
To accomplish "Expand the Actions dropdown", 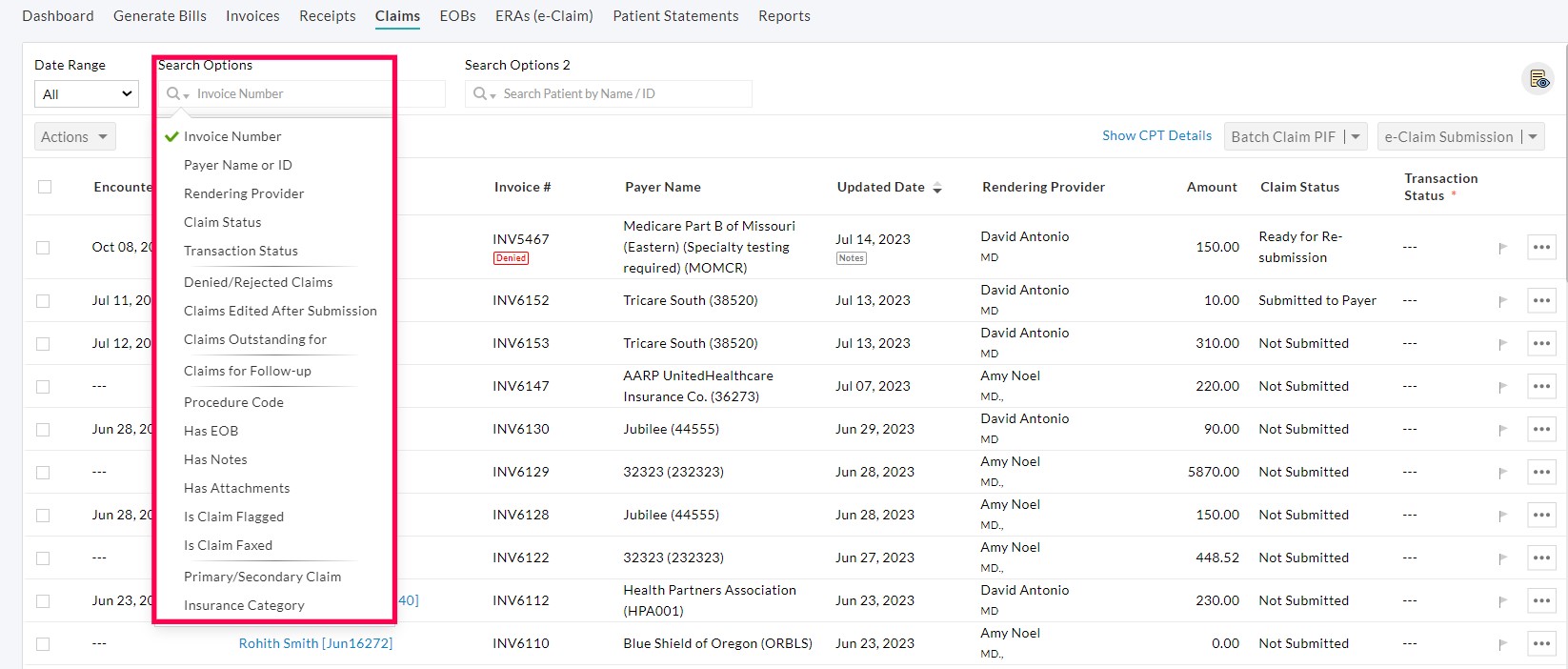I will 74,137.
